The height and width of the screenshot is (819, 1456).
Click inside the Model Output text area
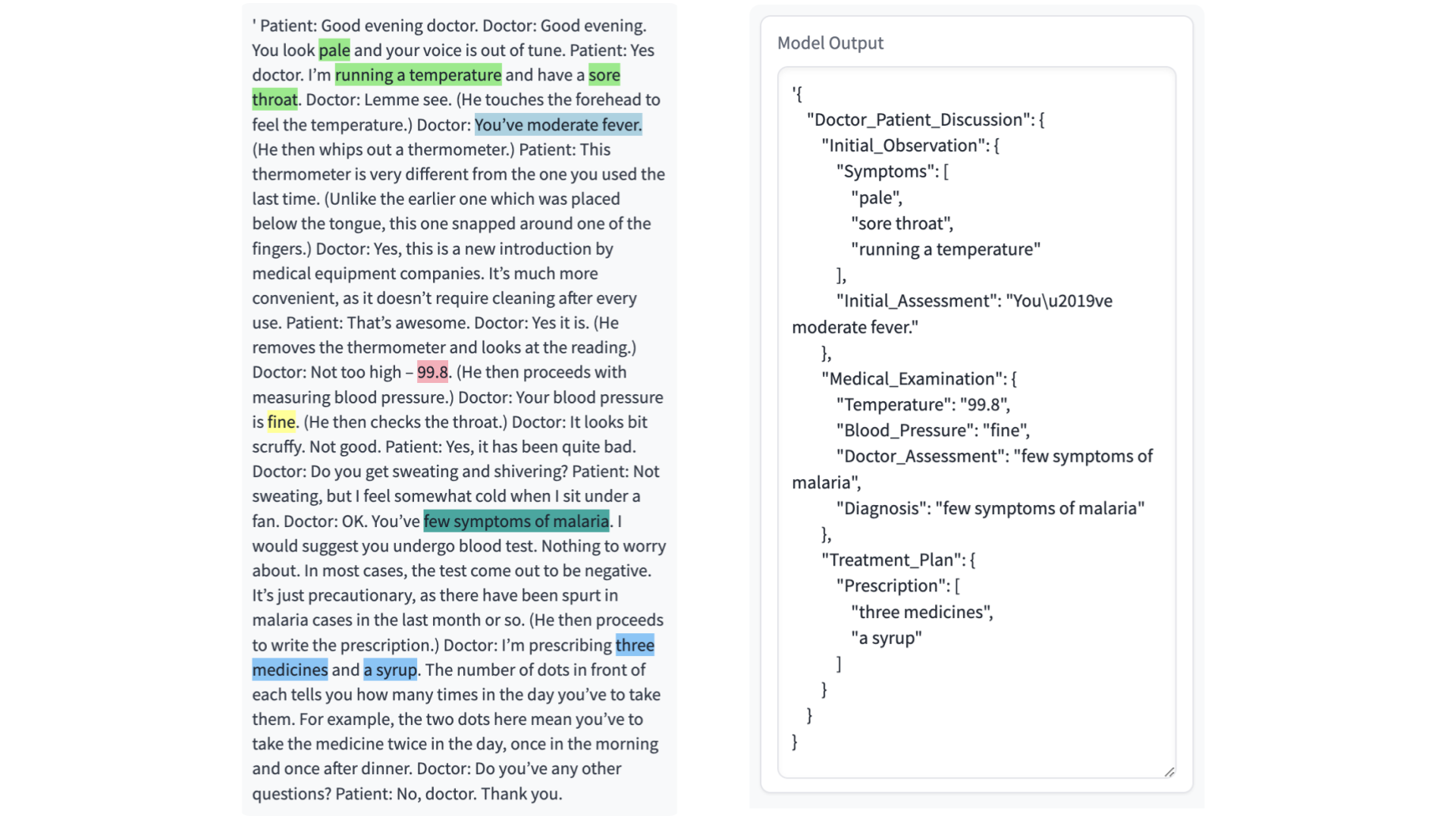tap(977, 422)
